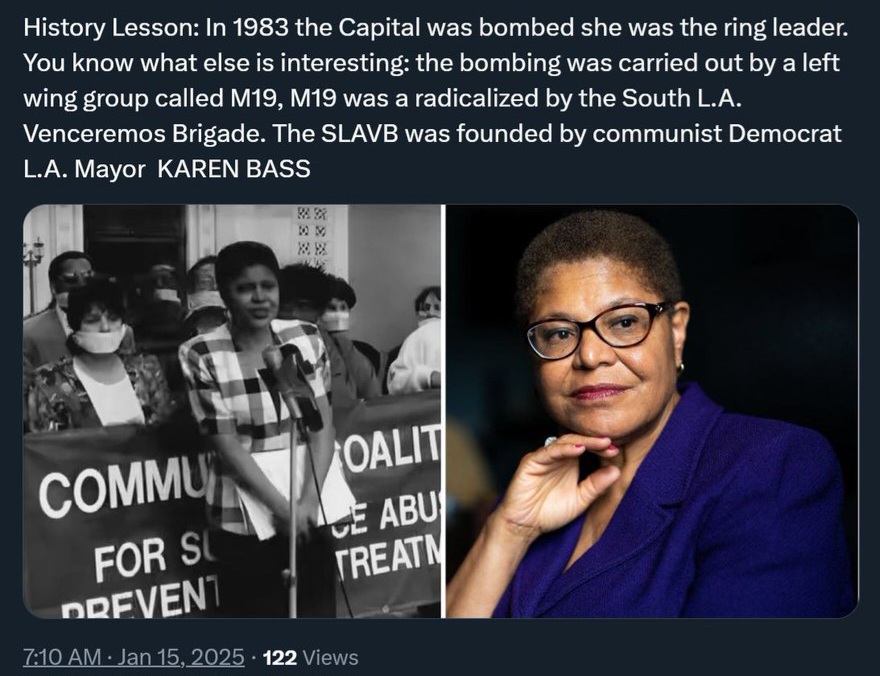Screen dimensions: 880x676
Task: Open the "7:10 AM" timestamp link
Action: 63,657
